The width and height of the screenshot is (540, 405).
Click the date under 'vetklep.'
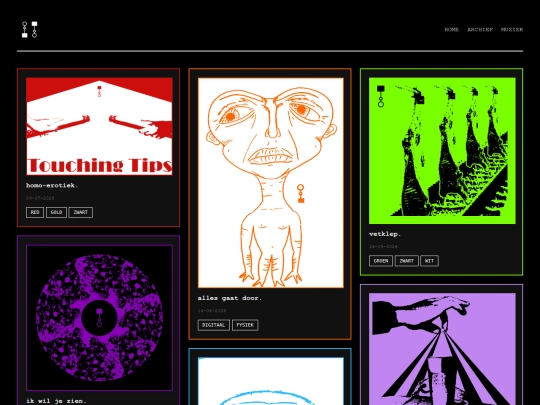(383, 247)
